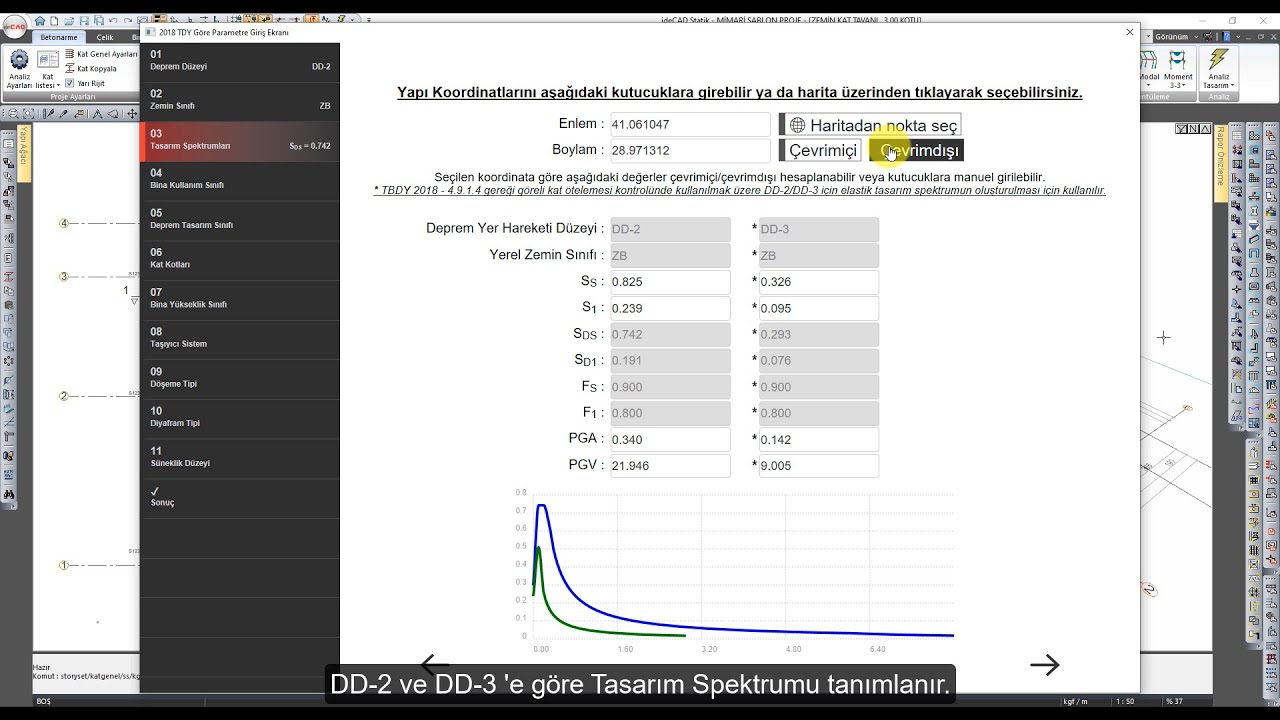This screenshot has height=720, width=1280.
Task: Click the DD-3 S1 field 0.095
Action: click(819, 308)
